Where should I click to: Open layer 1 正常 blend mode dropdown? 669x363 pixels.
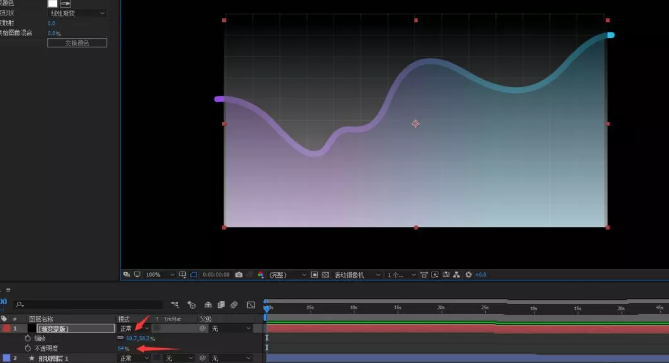134,328
